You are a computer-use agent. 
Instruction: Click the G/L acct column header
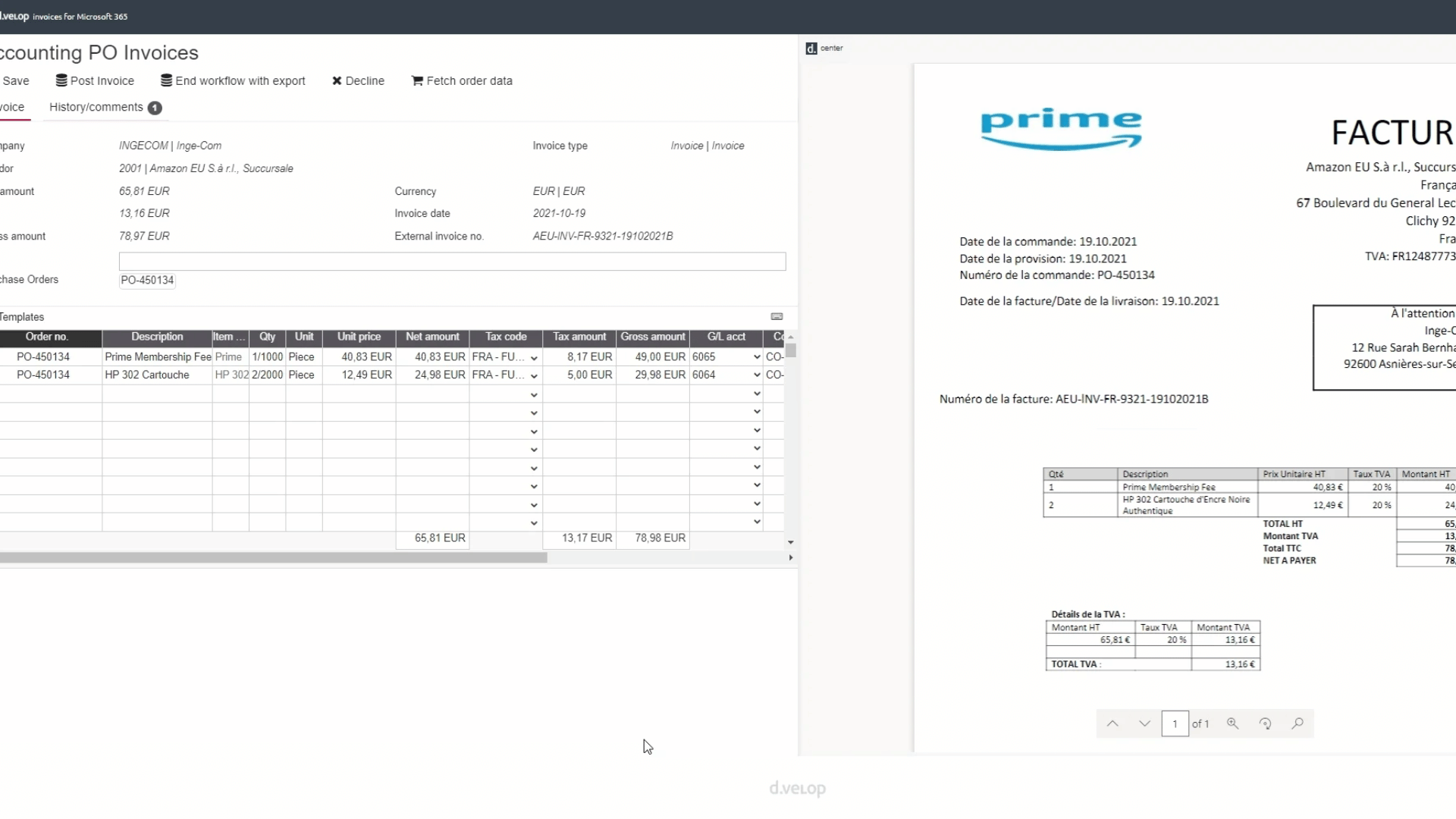tap(726, 337)
